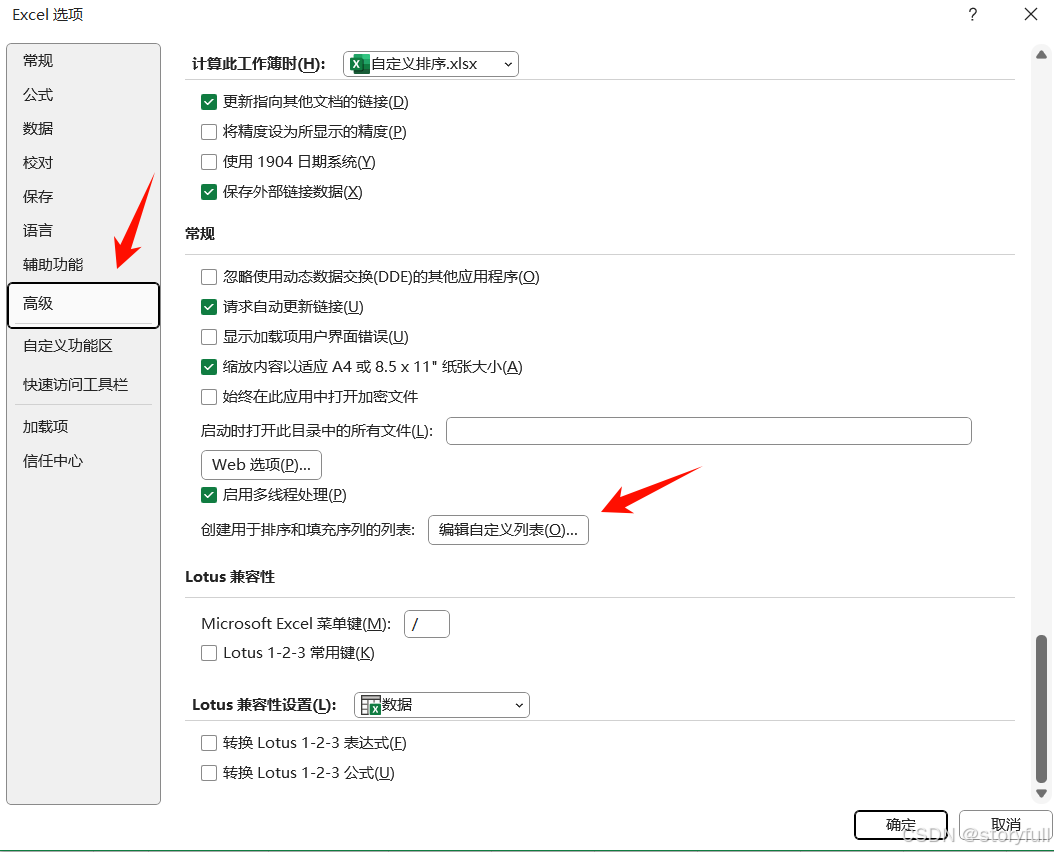The width and height of the screenshot is (1054, 852).
Task: Enable 忽略使用动态数据交换(DDE) checkbox
Action: (x=209, y=277)
